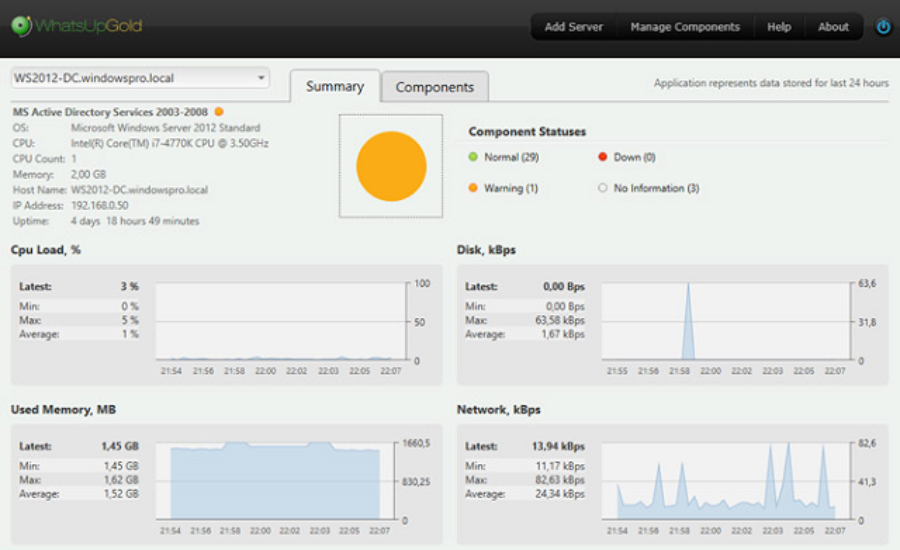Screen dimensions: 900x550
Task: Click the large orange status circle
Action: [391, 166]
